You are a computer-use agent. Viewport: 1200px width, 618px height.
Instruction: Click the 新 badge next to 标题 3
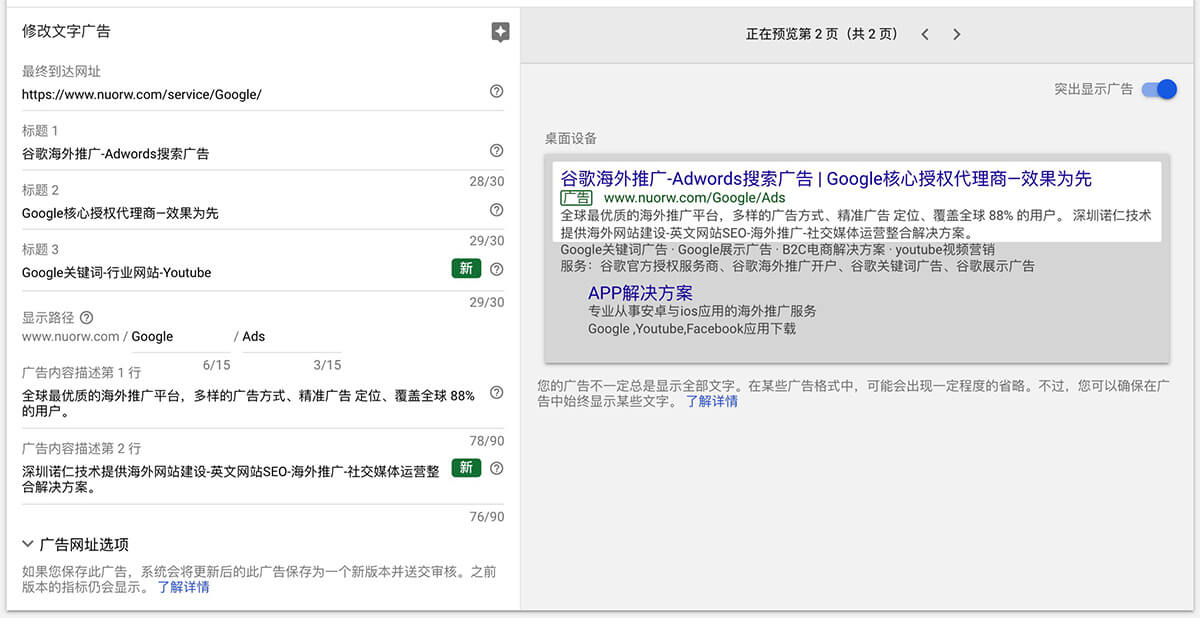[x=466, y=268]
